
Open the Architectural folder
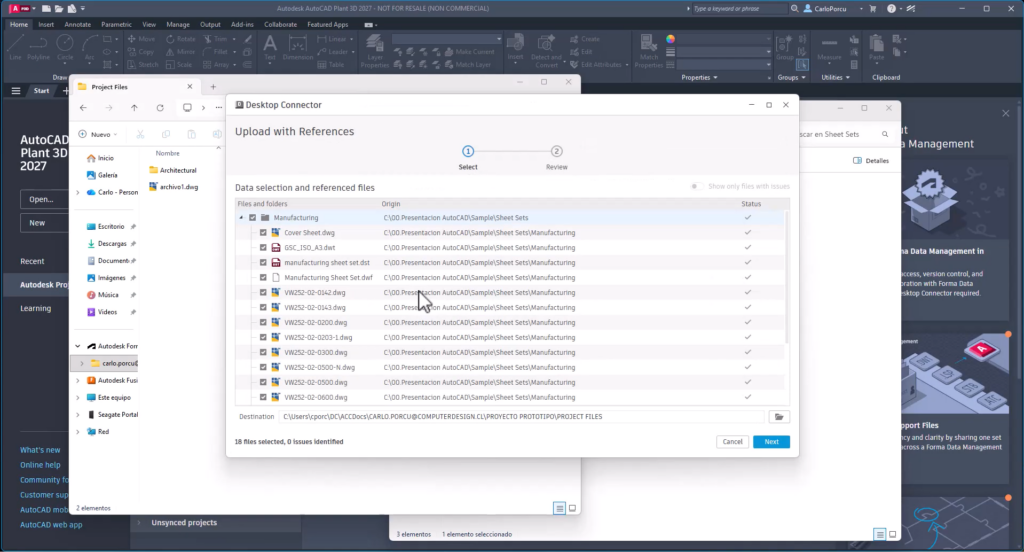(173, 170)
